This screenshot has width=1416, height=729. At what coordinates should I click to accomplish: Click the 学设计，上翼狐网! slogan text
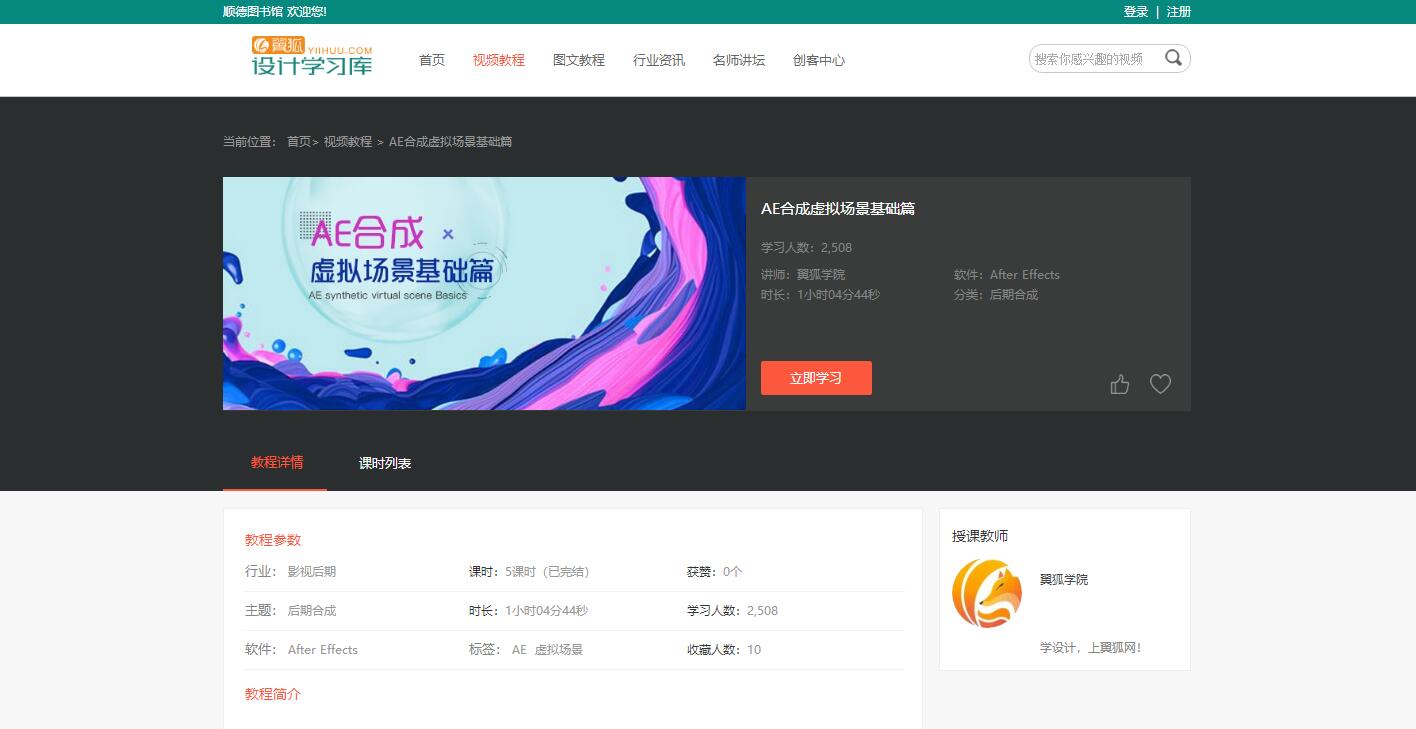[x=1090, y=648]
